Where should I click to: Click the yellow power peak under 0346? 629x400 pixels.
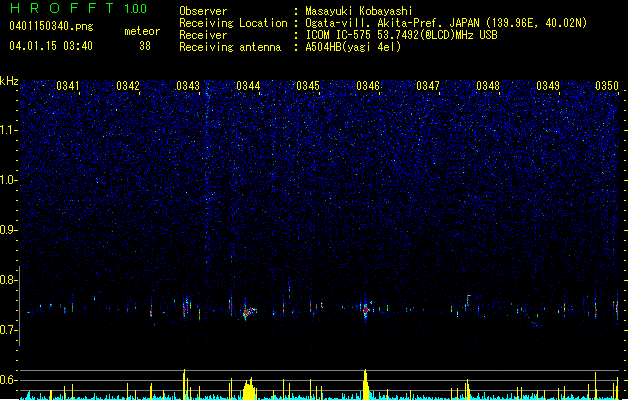(x=365, y=384)
